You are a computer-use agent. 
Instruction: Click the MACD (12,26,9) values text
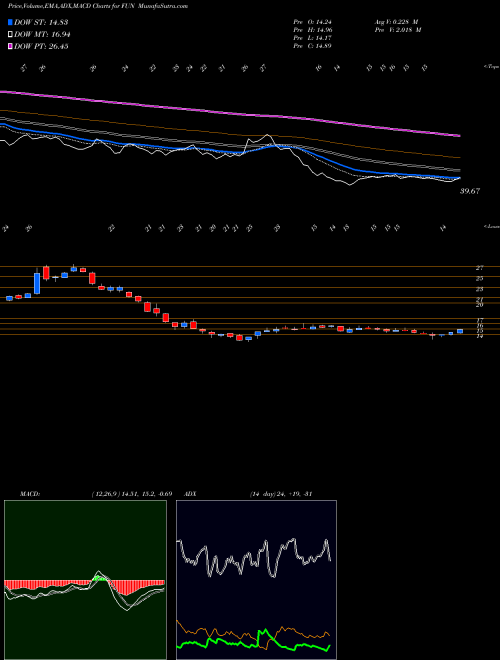pos(131,493)
